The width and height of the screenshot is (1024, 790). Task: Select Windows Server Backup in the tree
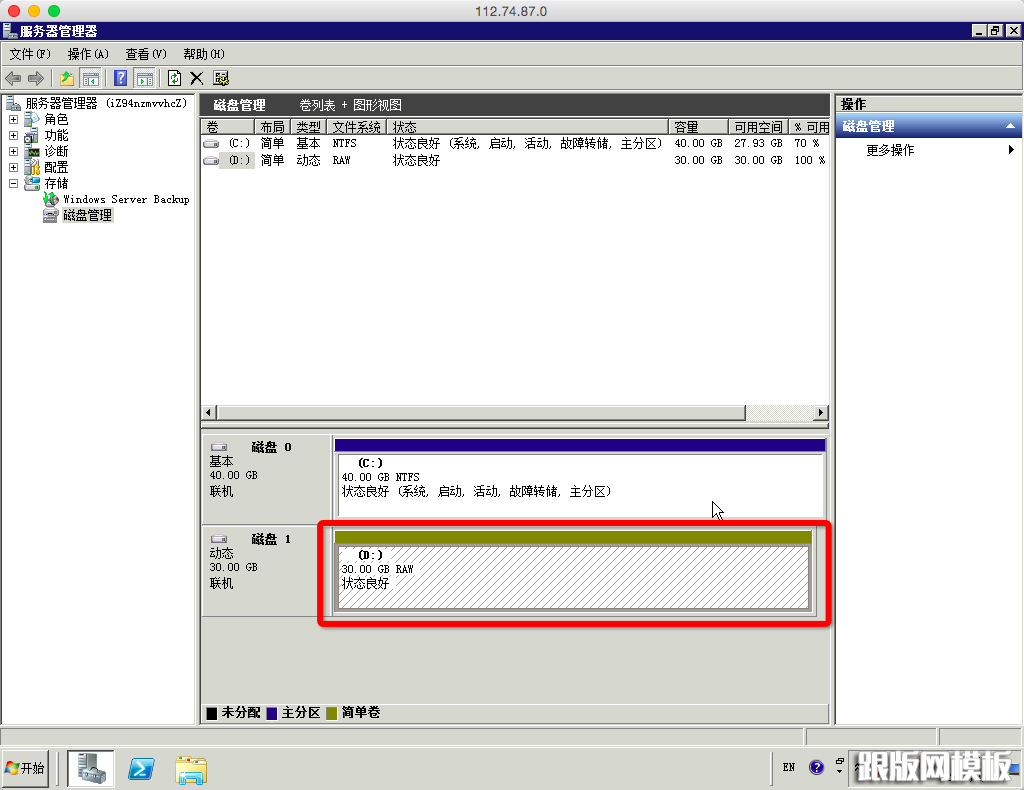126,200
